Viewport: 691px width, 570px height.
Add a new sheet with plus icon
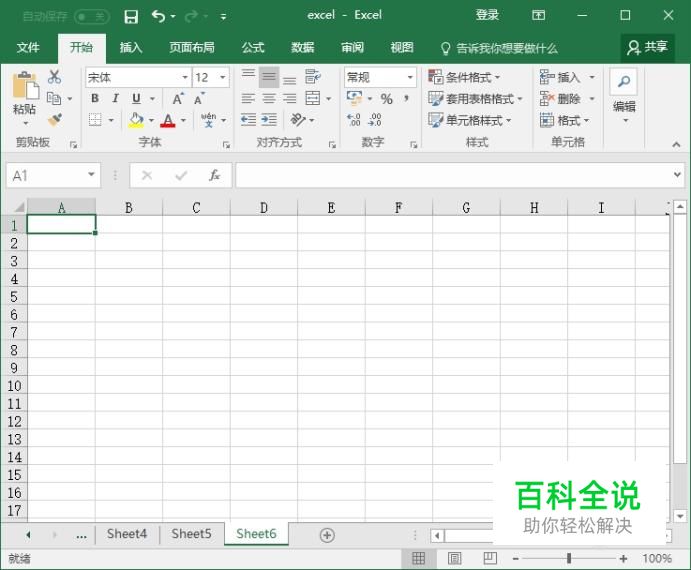point(327,535)
